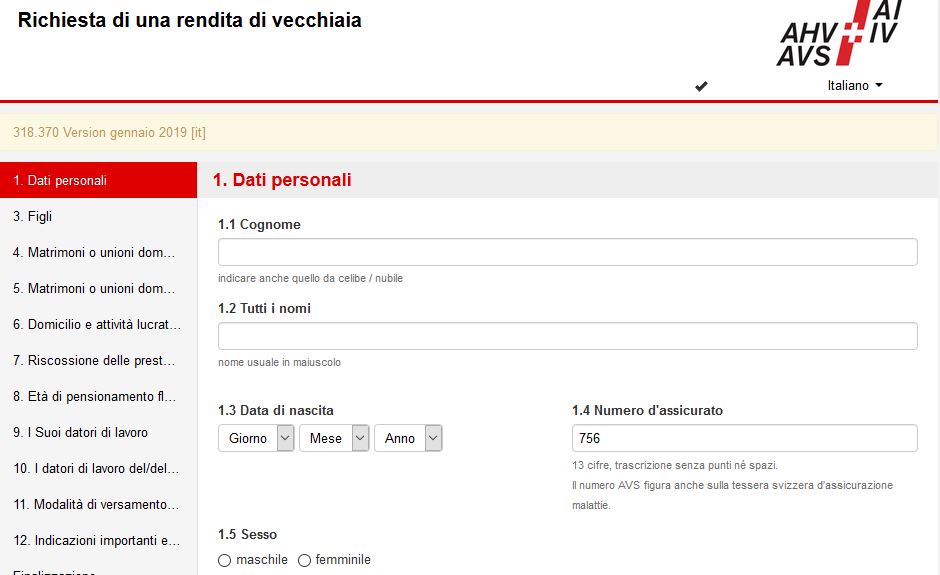Open section 12. Indicazioni importanti
The height and width of the screenshot is (575, 940).
[96, 541]
